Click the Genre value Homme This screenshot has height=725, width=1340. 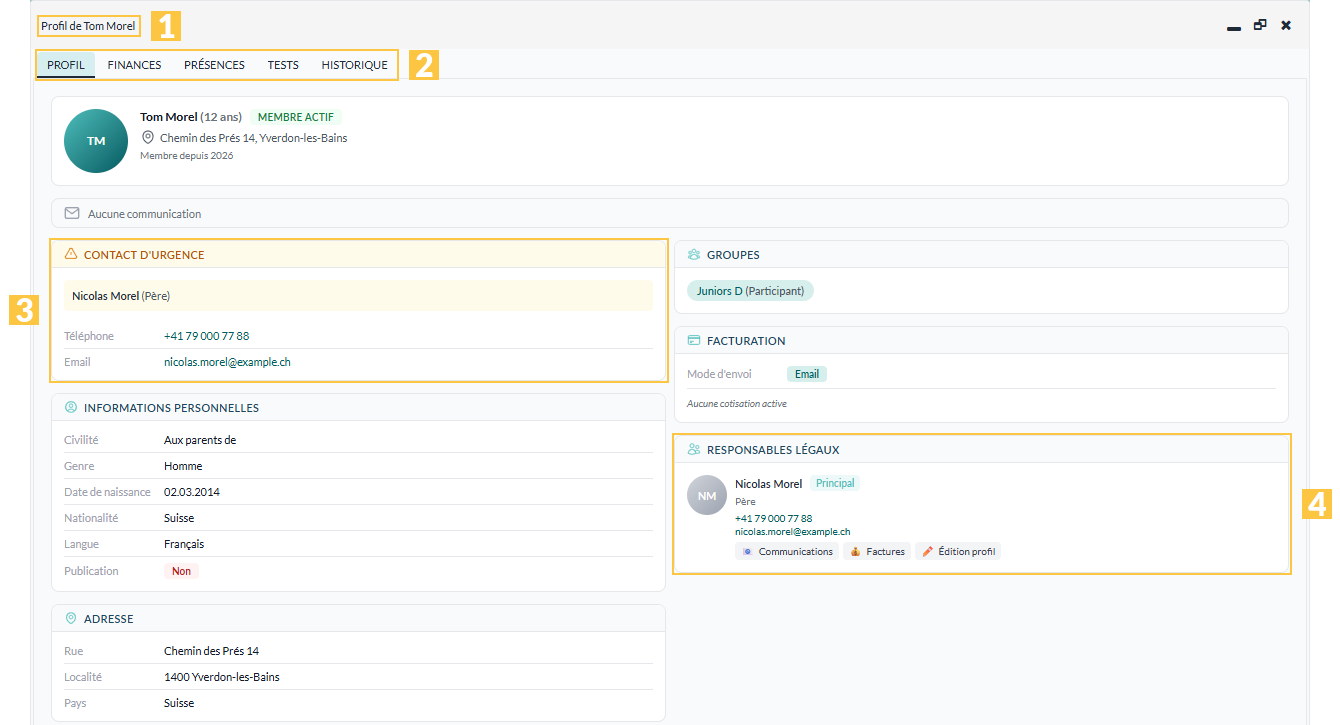click(x=183, y=466)
